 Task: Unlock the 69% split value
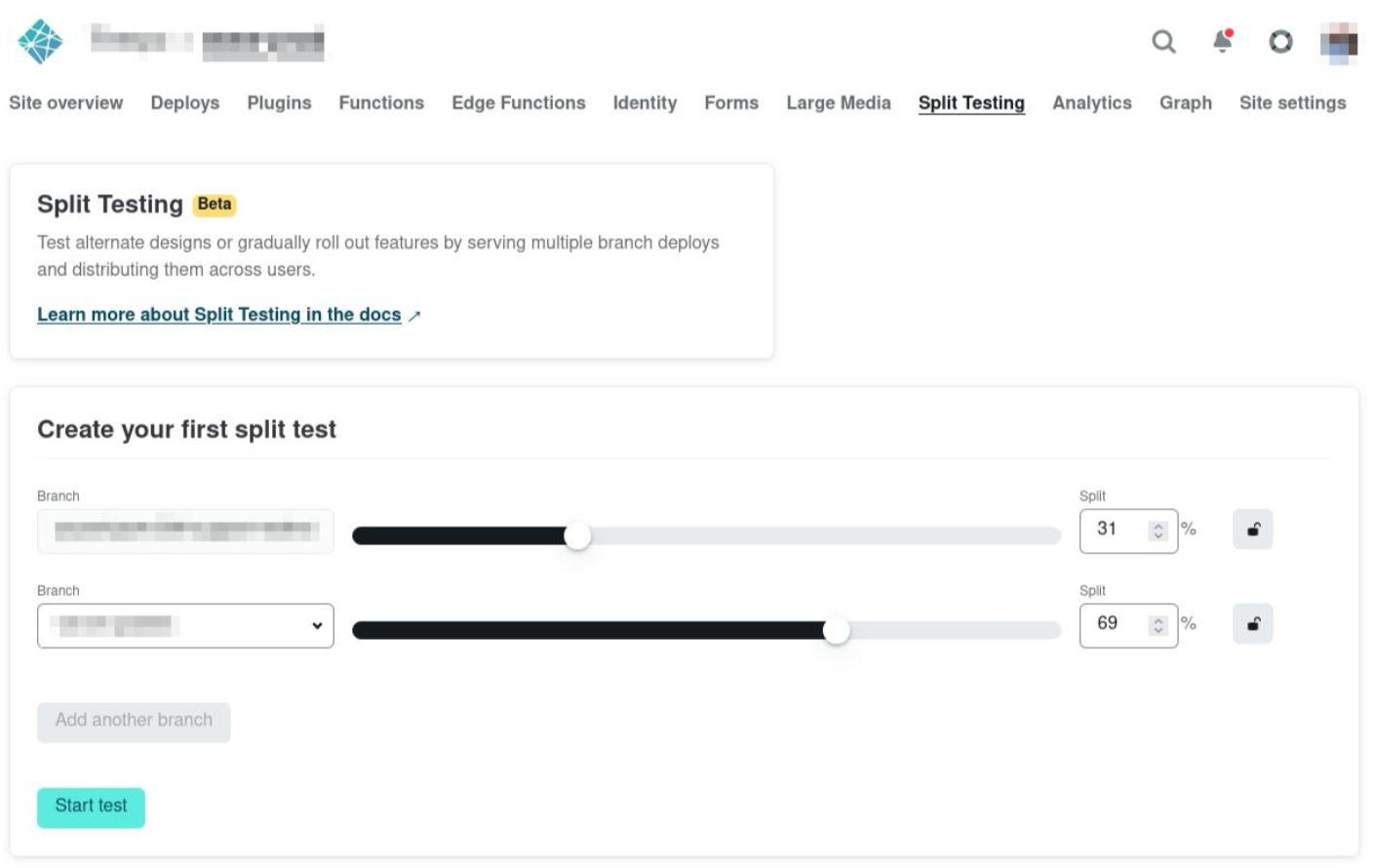pyautogui.click(x=1254, y=624)
